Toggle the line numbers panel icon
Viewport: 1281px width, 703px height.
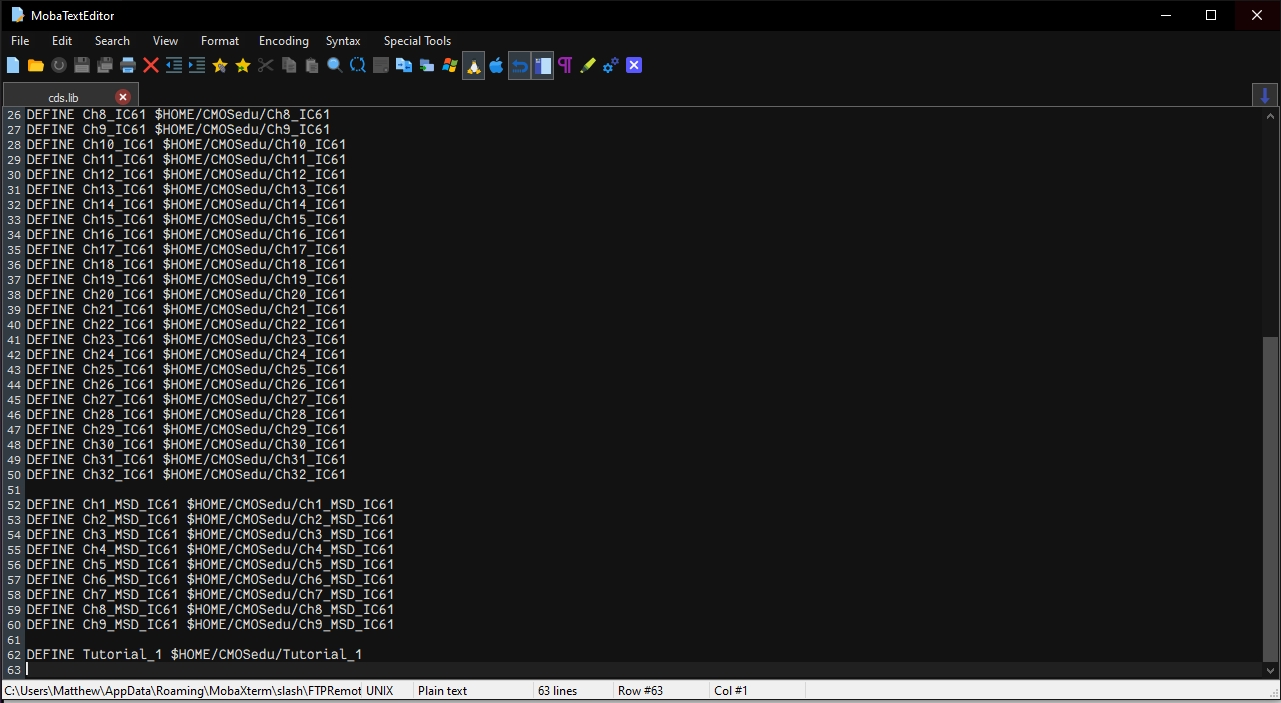coord(542,66)
